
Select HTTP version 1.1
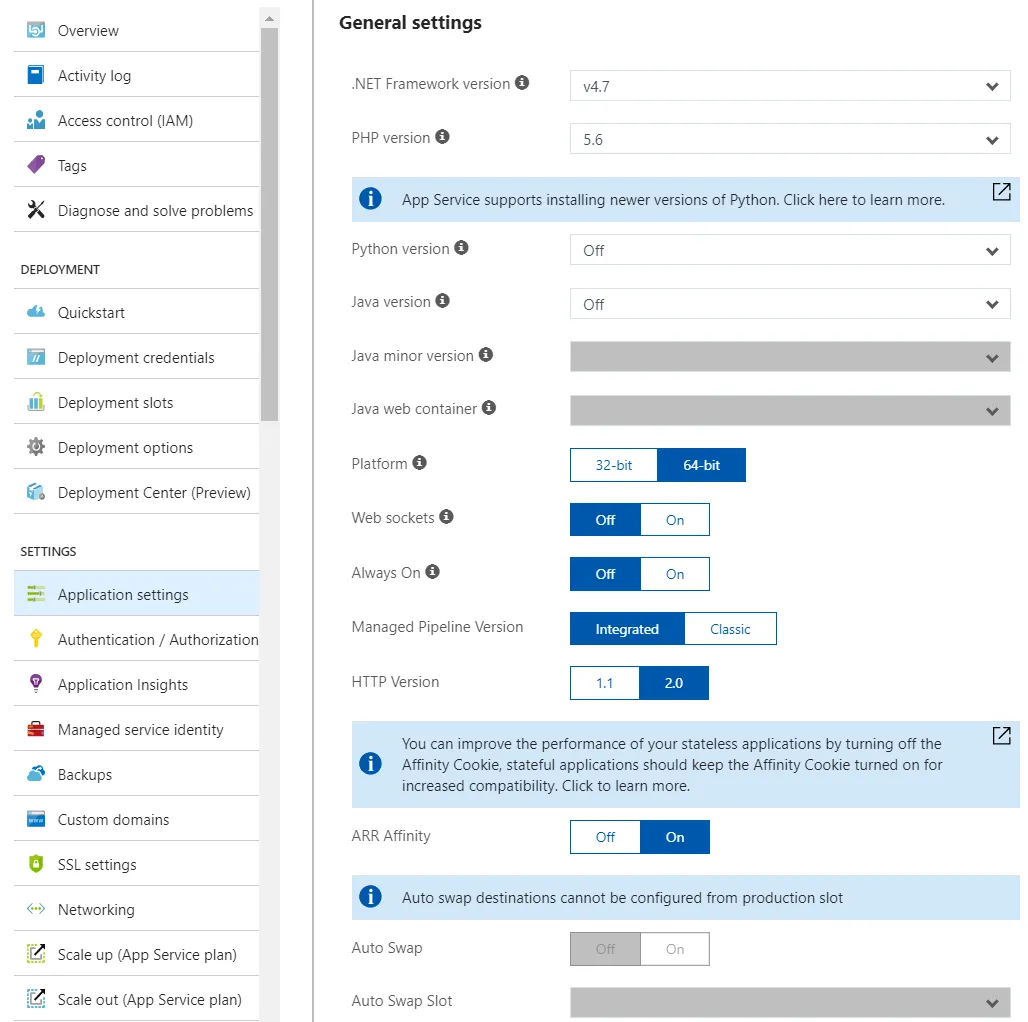tap(604, 683)
